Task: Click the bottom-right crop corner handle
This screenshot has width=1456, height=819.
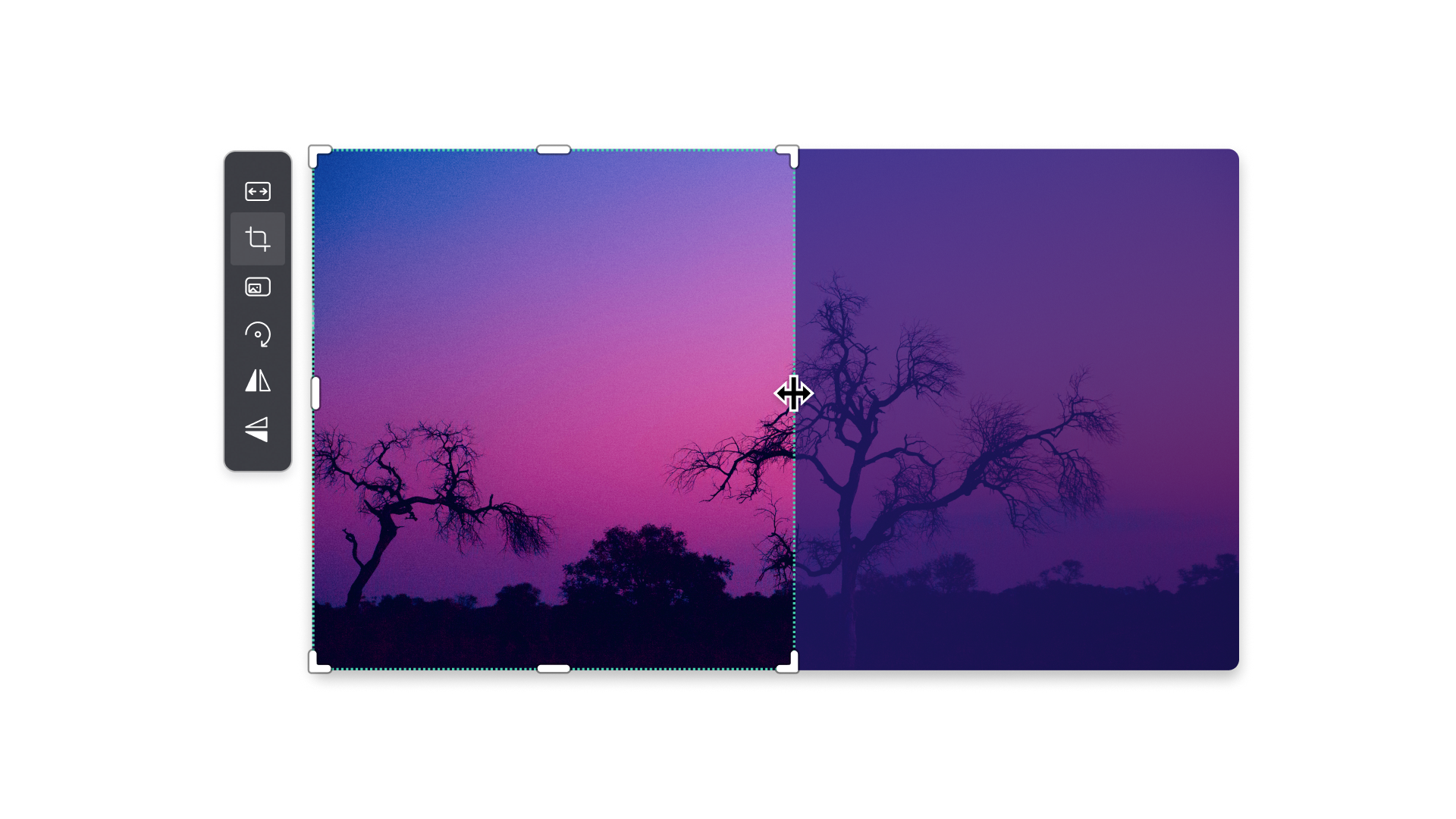Action: [x=788, y=662]
